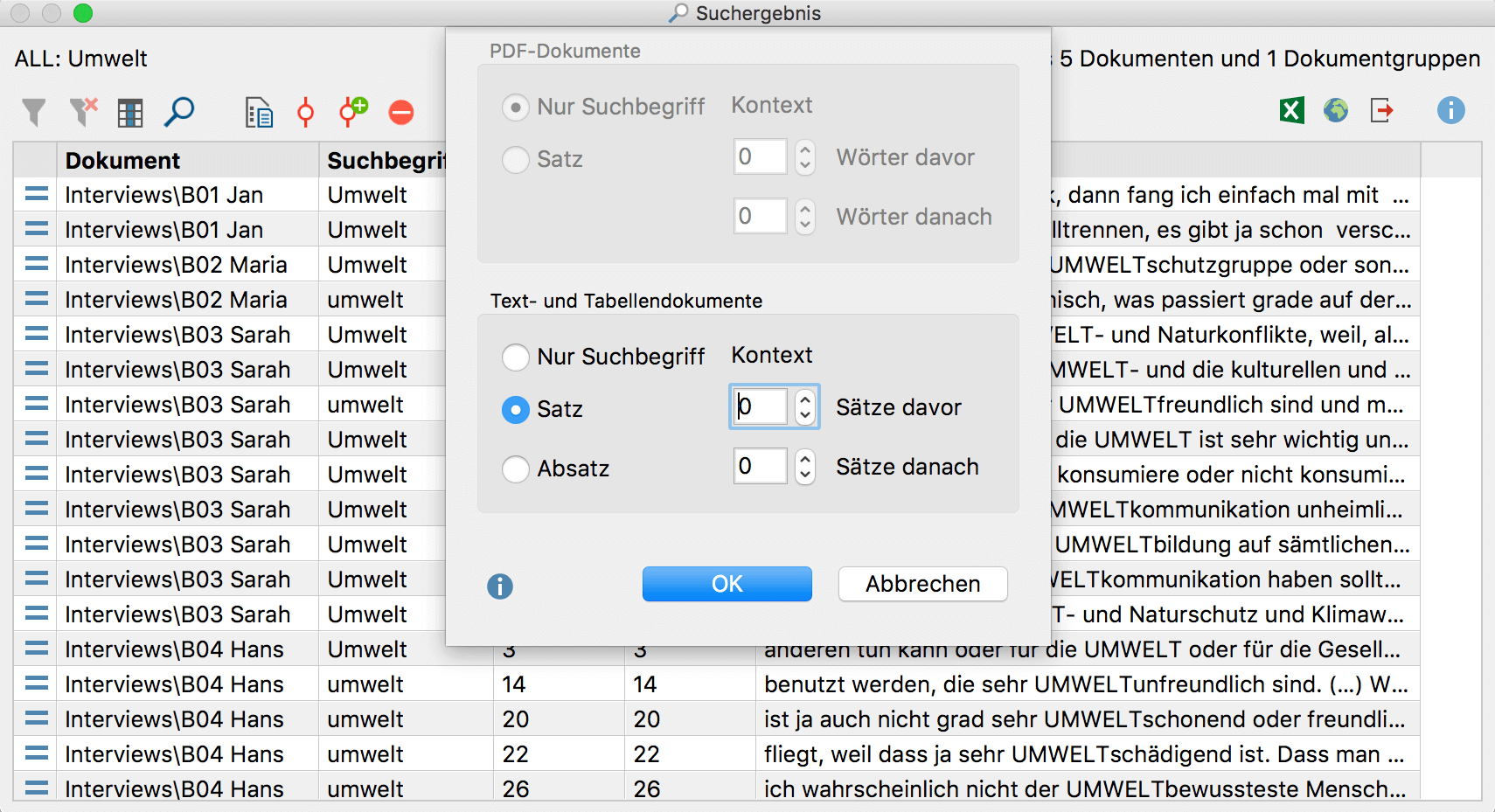Click the Abbrechen button

[x=923, y=584]
